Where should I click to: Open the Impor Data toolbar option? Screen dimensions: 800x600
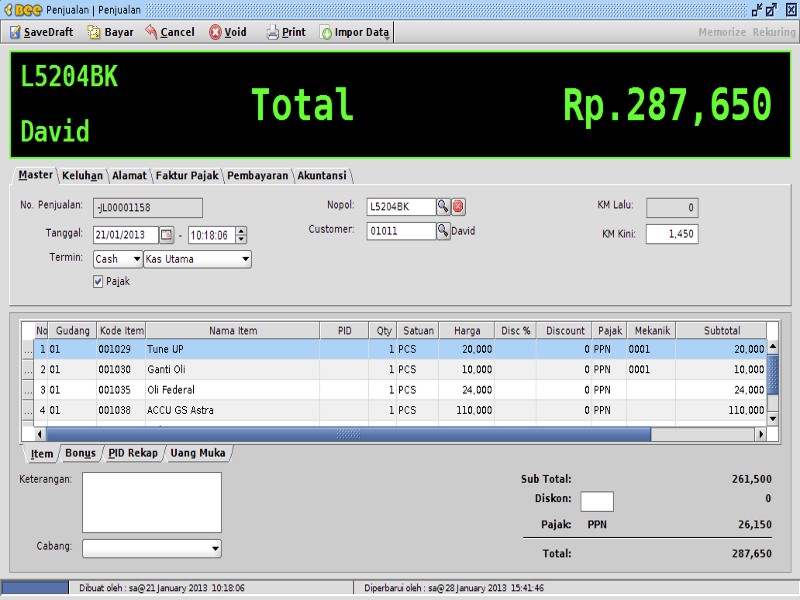pyautogui.click(x=355, y=32)
